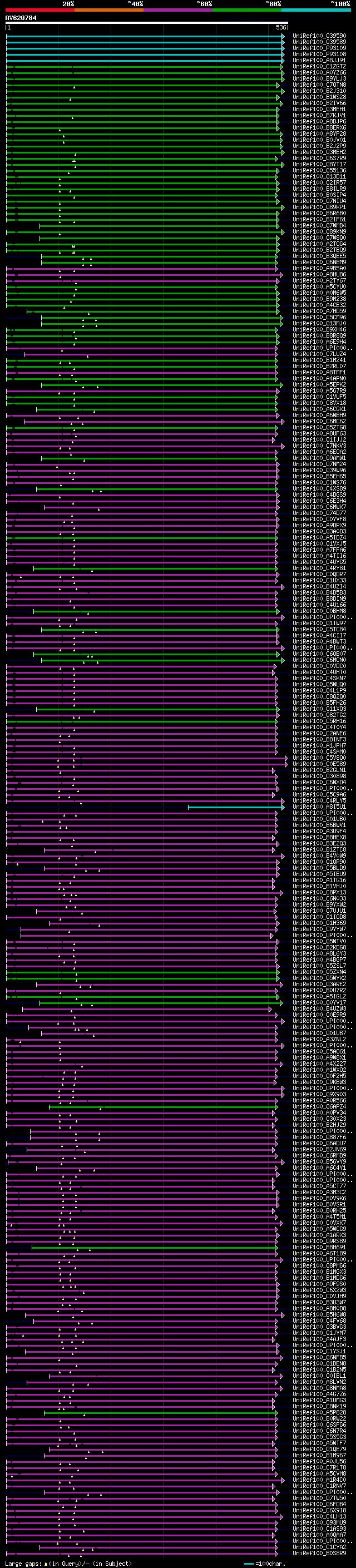Select the green ~80% identity legend color
Image resolution: width=356 pixels, height=1568 pixels.
[247, 10]
